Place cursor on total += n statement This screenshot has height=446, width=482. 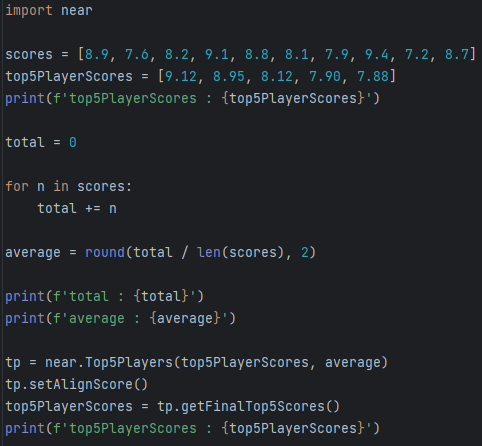coord(77,209)
